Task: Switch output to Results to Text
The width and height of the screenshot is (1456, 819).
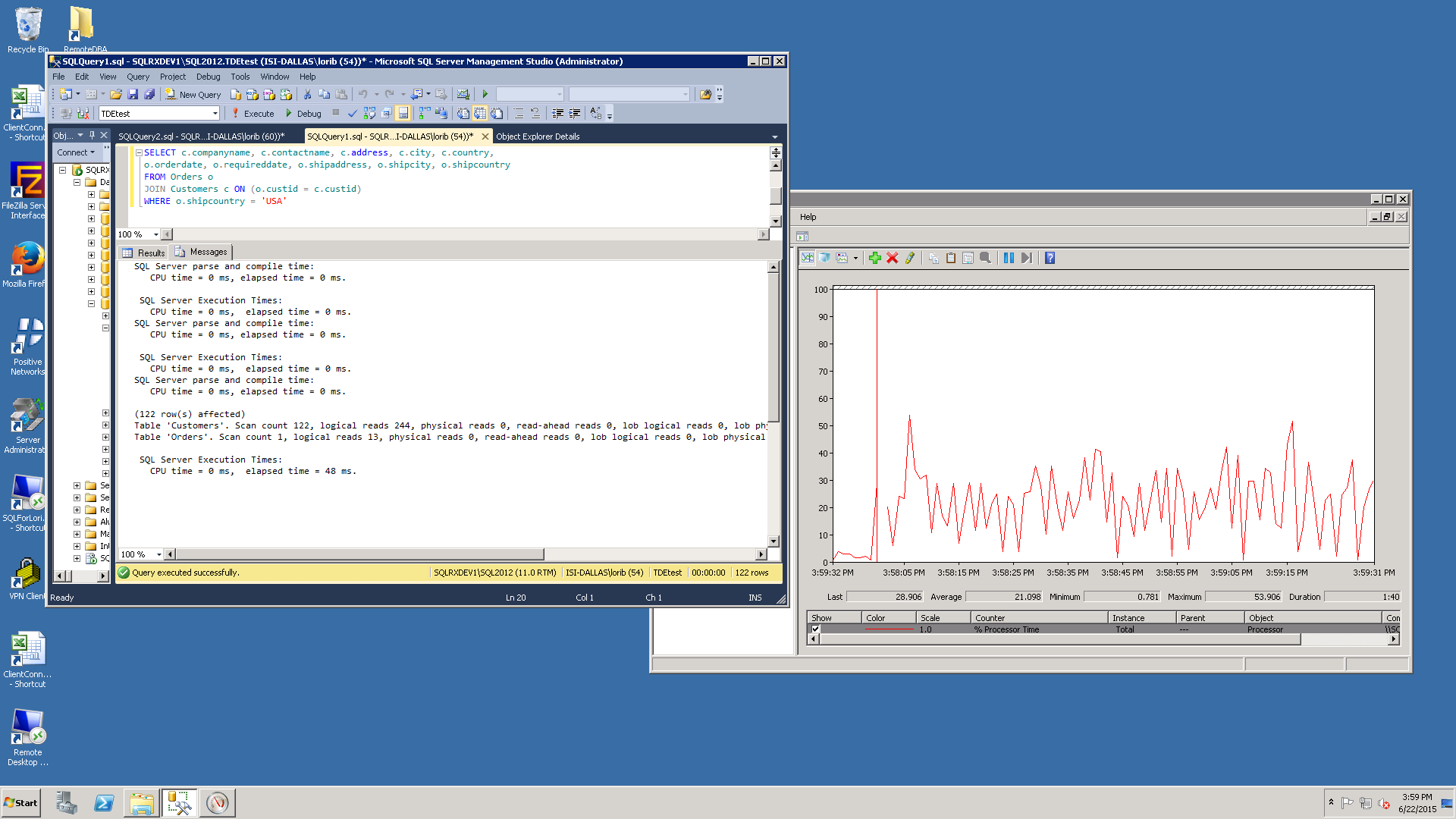Action: pyautogui.click(x=463, y=114)
